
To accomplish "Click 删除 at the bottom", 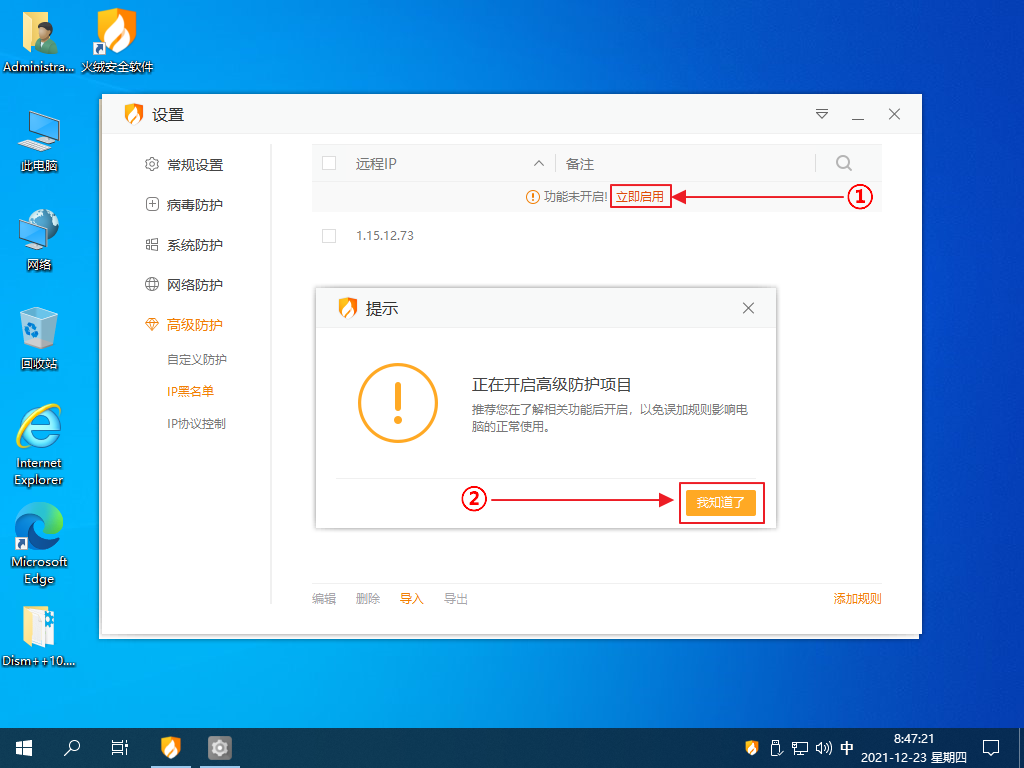I will (x=368, y=598).
